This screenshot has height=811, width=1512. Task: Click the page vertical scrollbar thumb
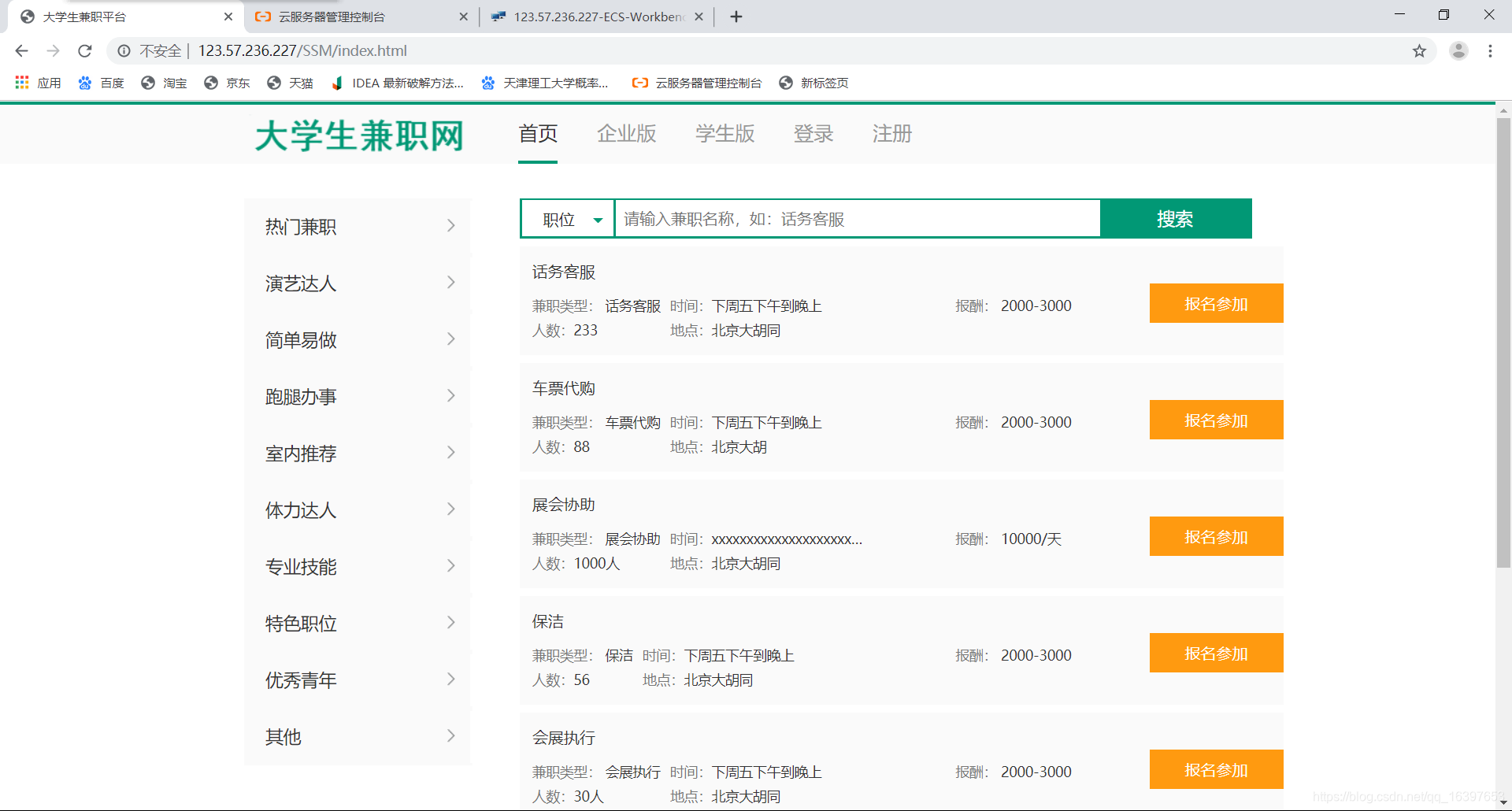click(x=1503, y=343)
